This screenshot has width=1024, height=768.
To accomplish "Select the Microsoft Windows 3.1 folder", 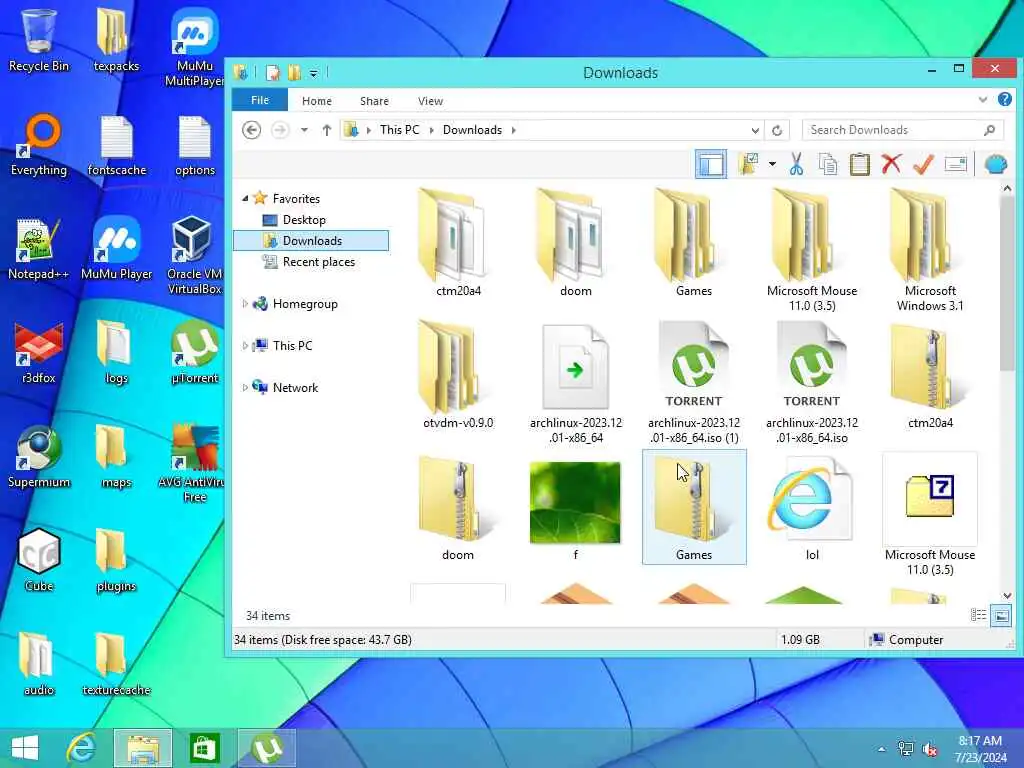I will (x=930, y=251).
